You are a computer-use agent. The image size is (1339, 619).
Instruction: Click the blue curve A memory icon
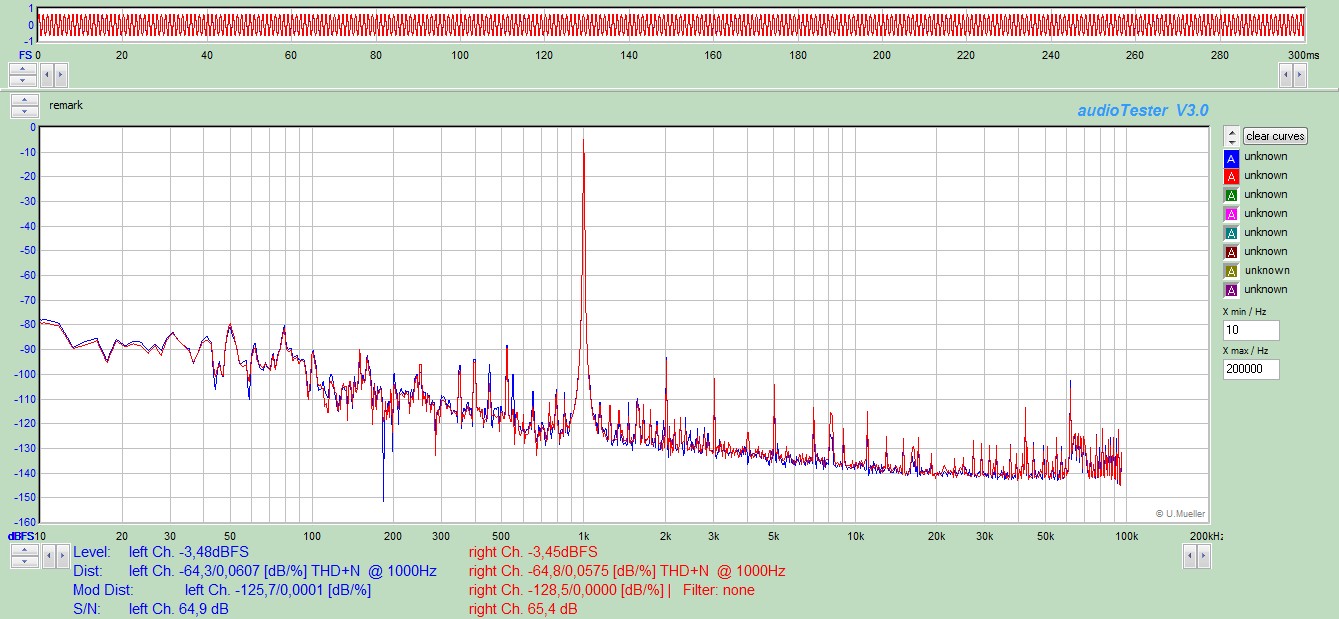(1231, 157)
